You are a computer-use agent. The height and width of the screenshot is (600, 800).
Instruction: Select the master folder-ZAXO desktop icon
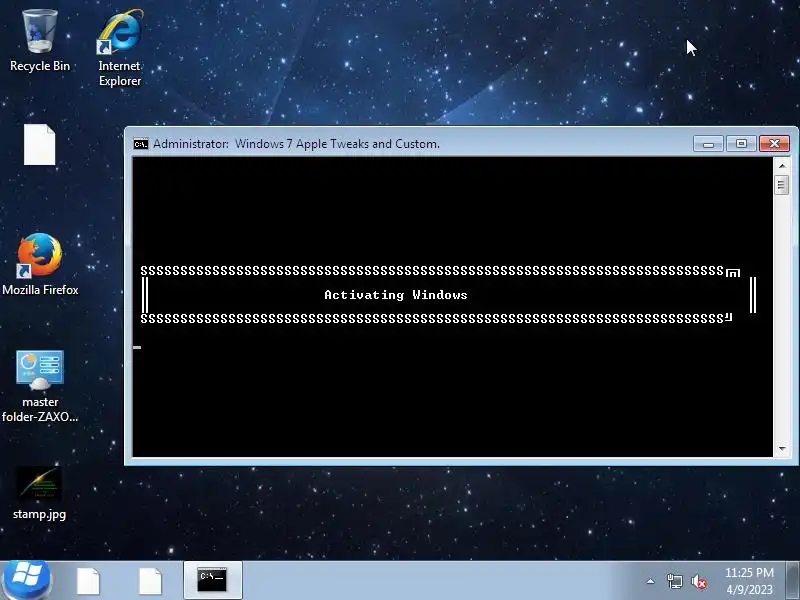[40, 386]
